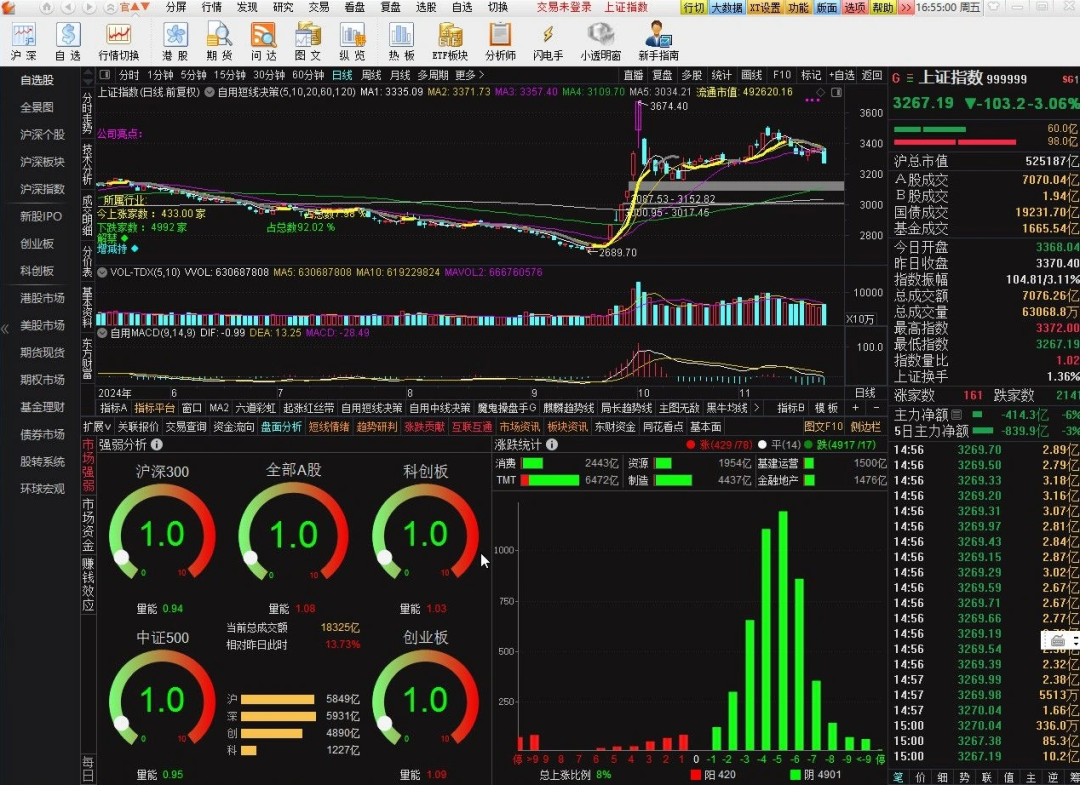Toggle the 侧边栏 sidebar display
The height and width of the screenshot is (785, 1080).
864,427
